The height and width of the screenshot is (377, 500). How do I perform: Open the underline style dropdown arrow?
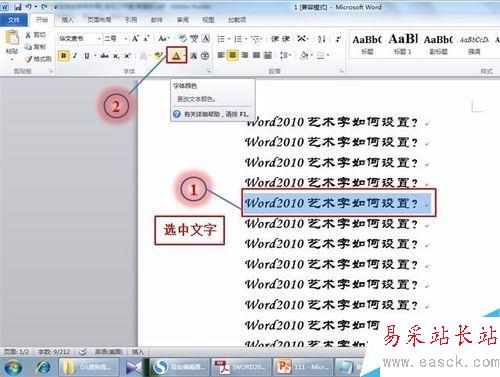(x=95, y=56)
